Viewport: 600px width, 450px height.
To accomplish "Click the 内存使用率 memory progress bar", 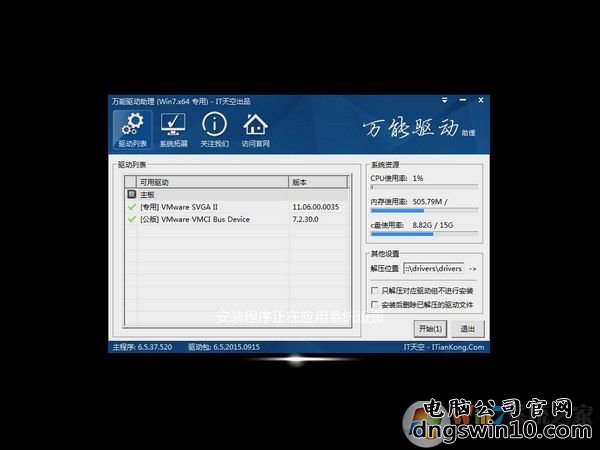I will tap(424, 210).
